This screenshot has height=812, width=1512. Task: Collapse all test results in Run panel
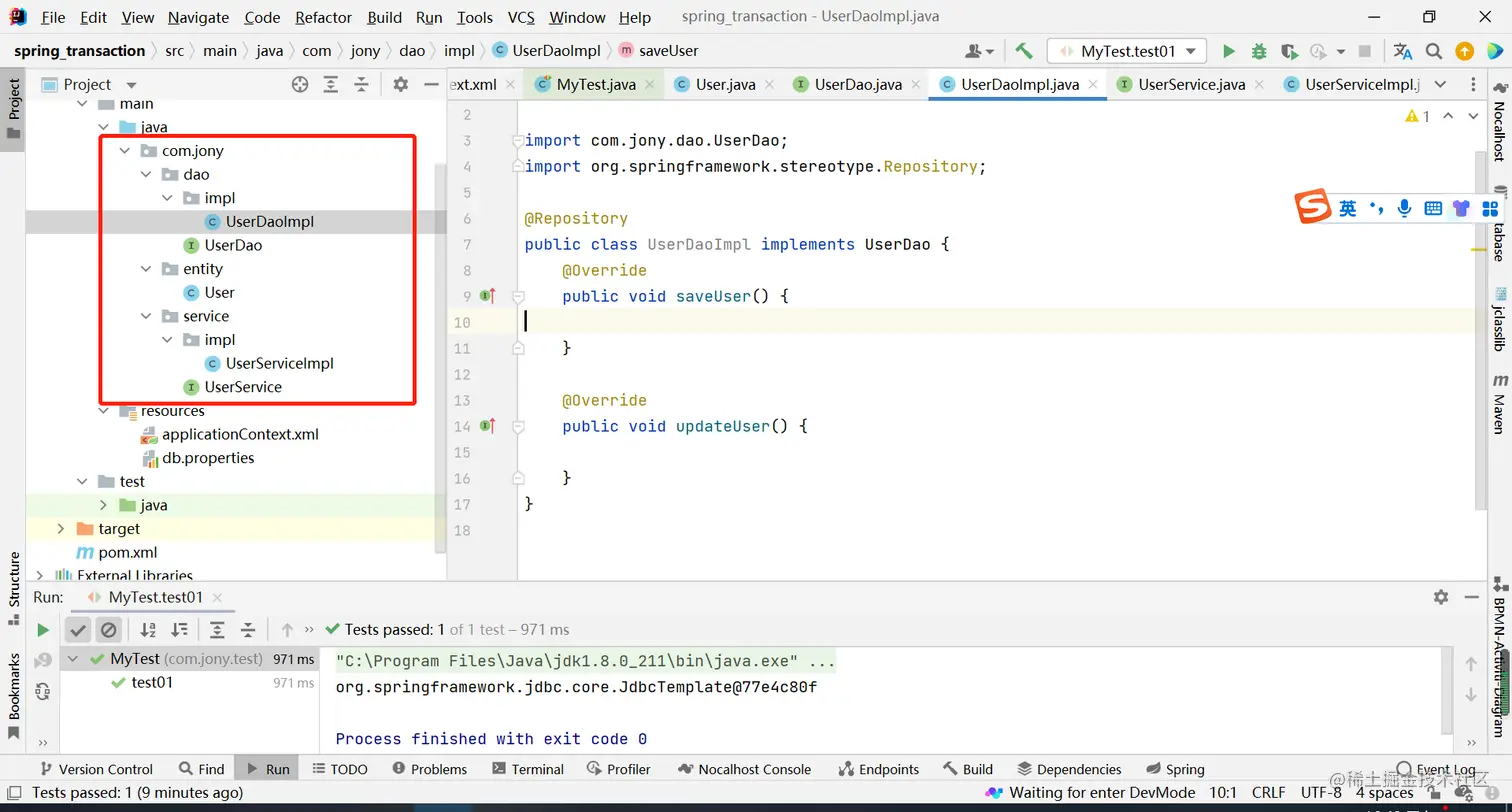point(248,630)
